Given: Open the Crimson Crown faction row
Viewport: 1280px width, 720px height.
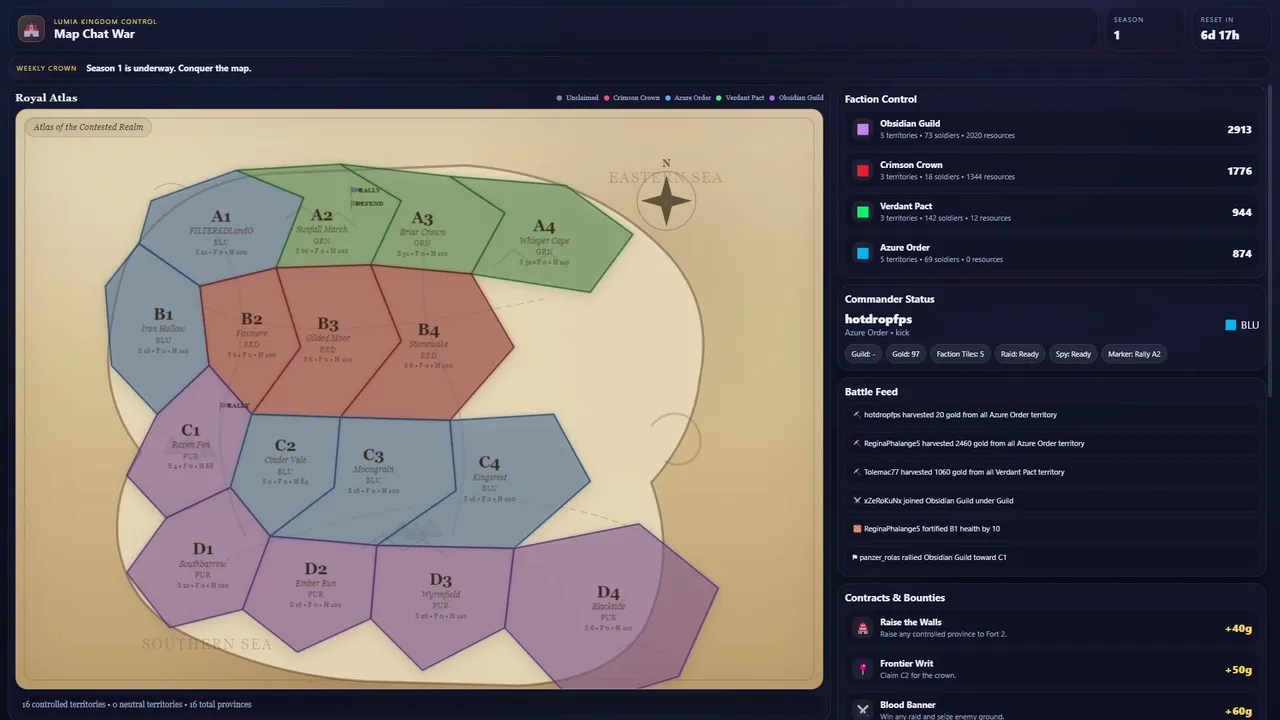Looking at the screenshot, I should click(x=1054, y=171).
